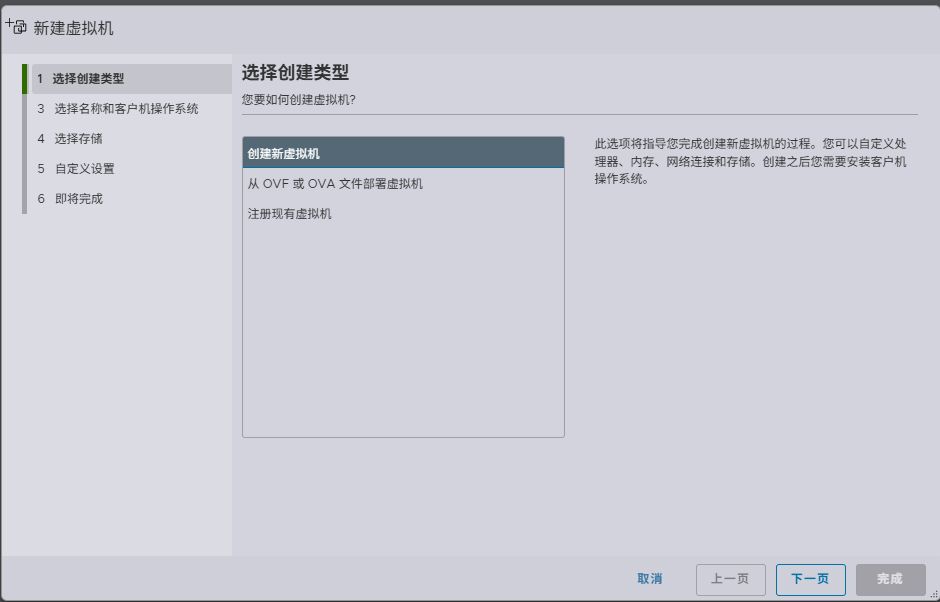Screen dimensions: 940x602
Task: Click the 新建虚拟机 dialog title text
Action: coord(74,28)
